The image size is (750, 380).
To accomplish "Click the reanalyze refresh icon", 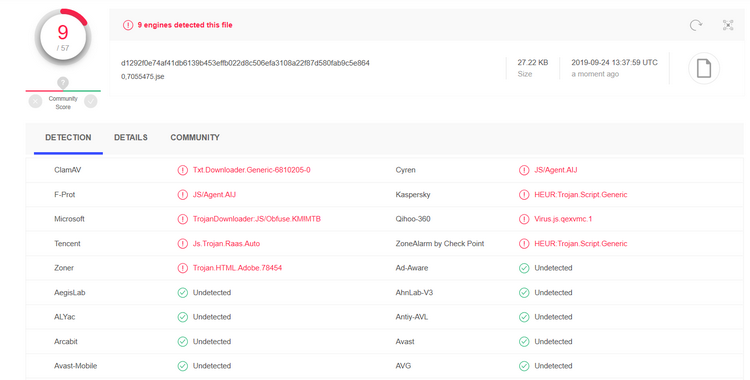I will click(x=696, y=25).
